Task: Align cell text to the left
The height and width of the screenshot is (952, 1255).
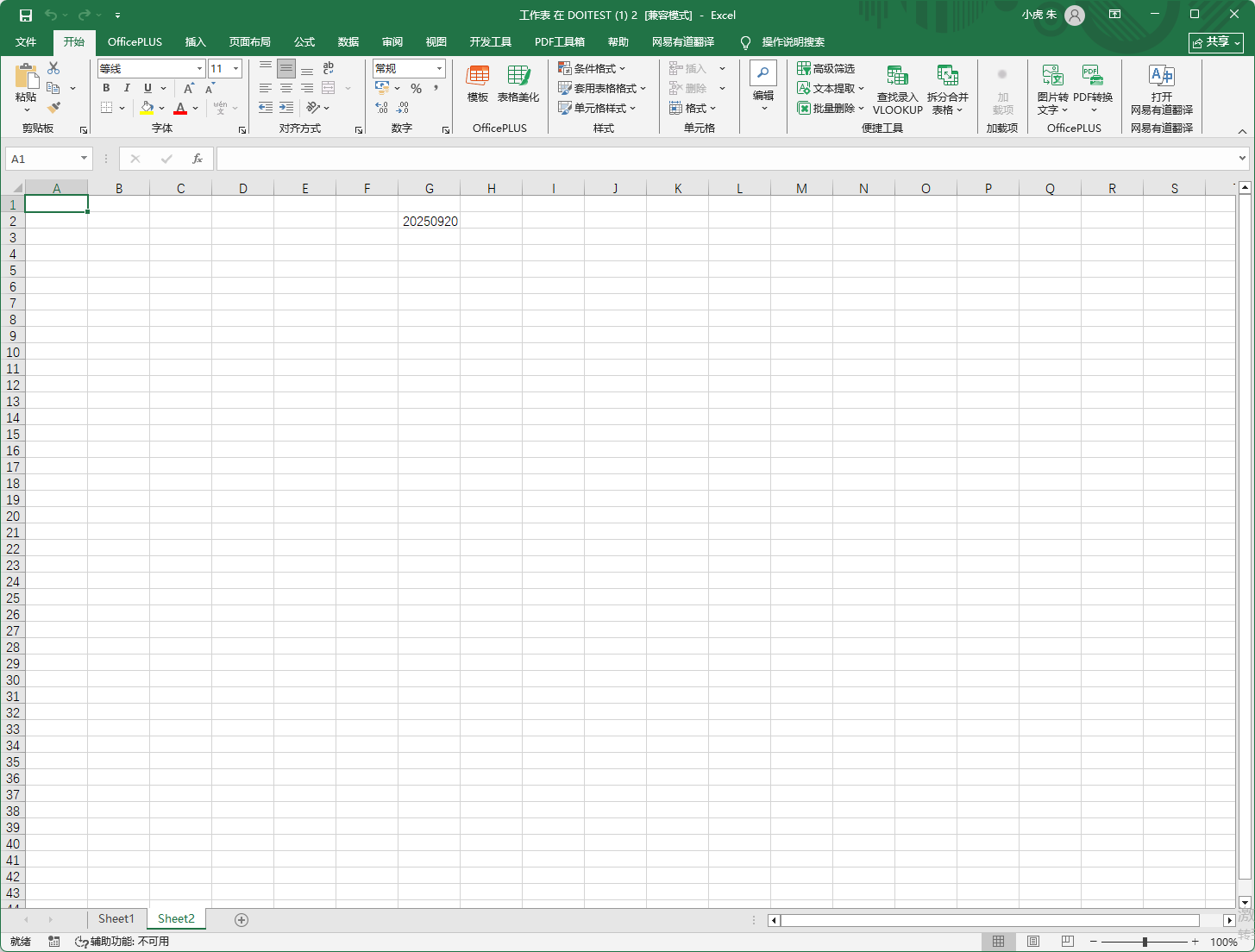Action: pos(266,88)
